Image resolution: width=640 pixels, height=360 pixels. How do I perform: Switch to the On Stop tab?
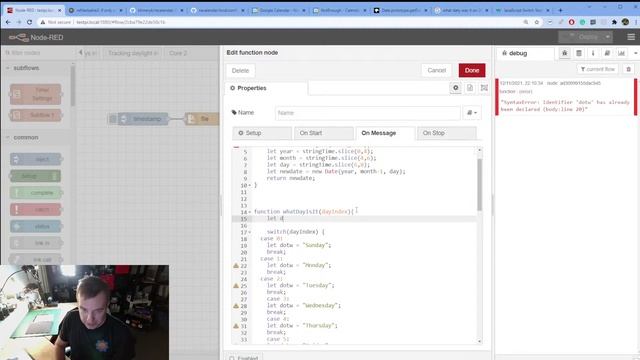pos(447,133)
